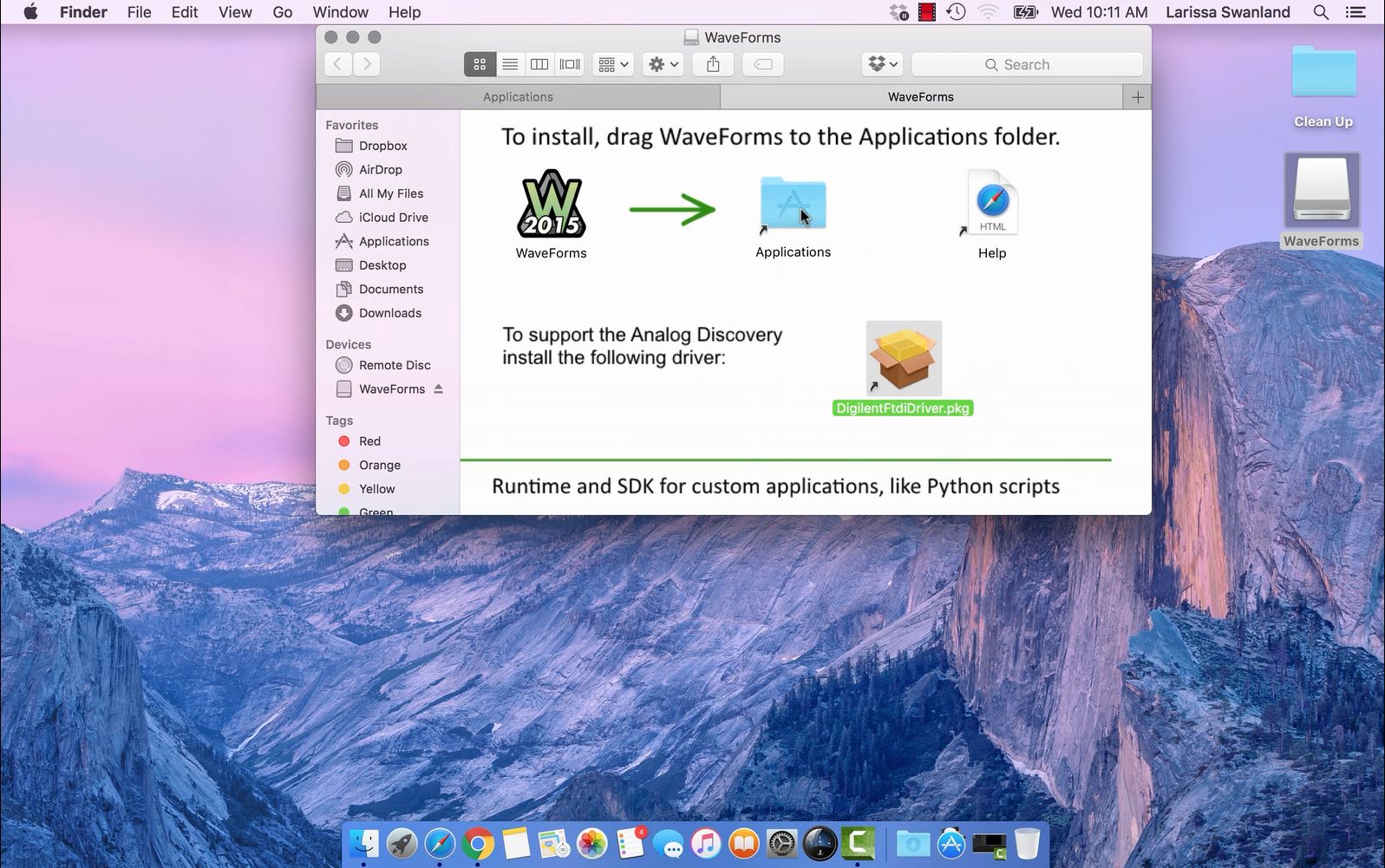1385x868 pixels.
Task: Open Spotlight search in menu bar
Action: (1321, 12)
